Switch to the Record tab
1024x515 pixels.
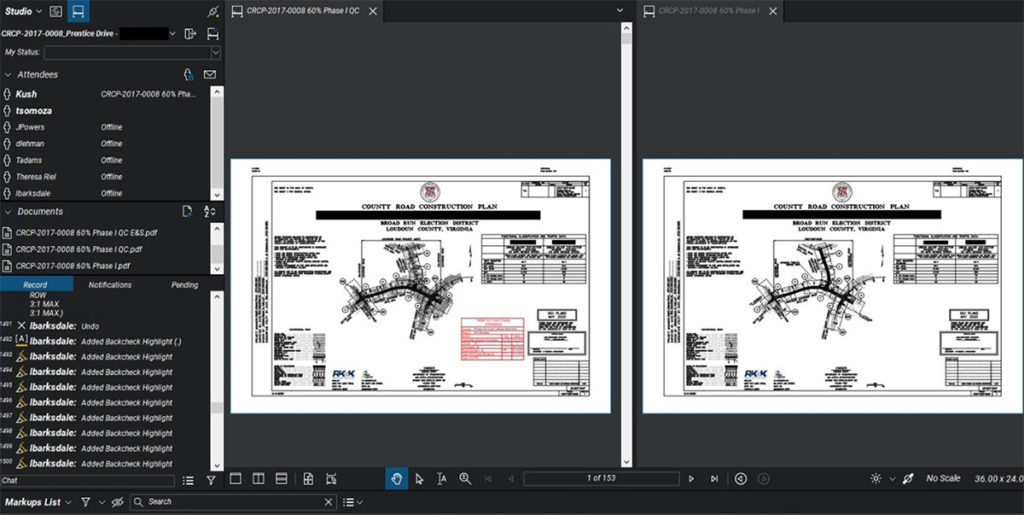[35, 285]
